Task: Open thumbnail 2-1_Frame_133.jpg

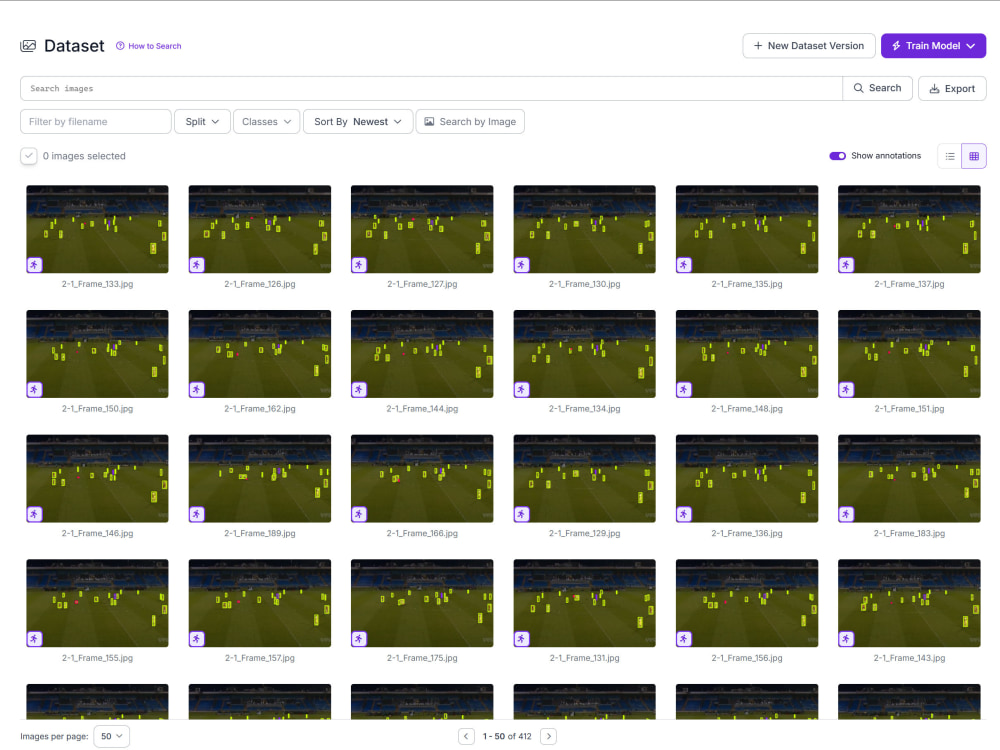Action: tap(98, 229)
